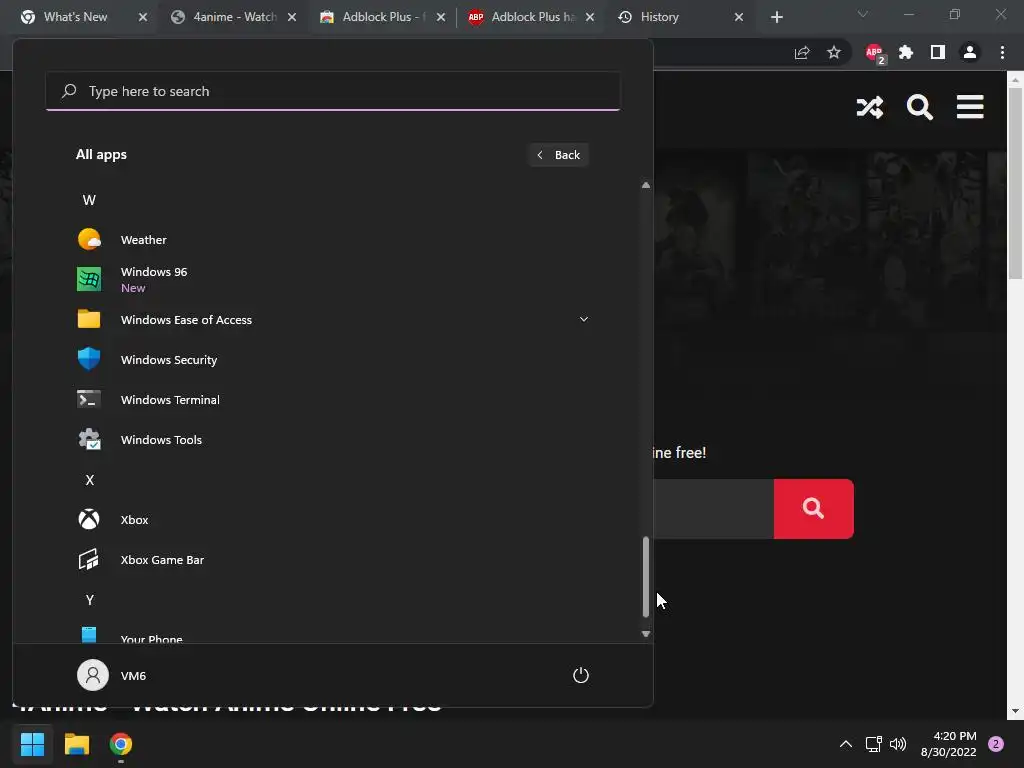
Task: Open the VM6 user account menu
Action: (x=112, y=675)
